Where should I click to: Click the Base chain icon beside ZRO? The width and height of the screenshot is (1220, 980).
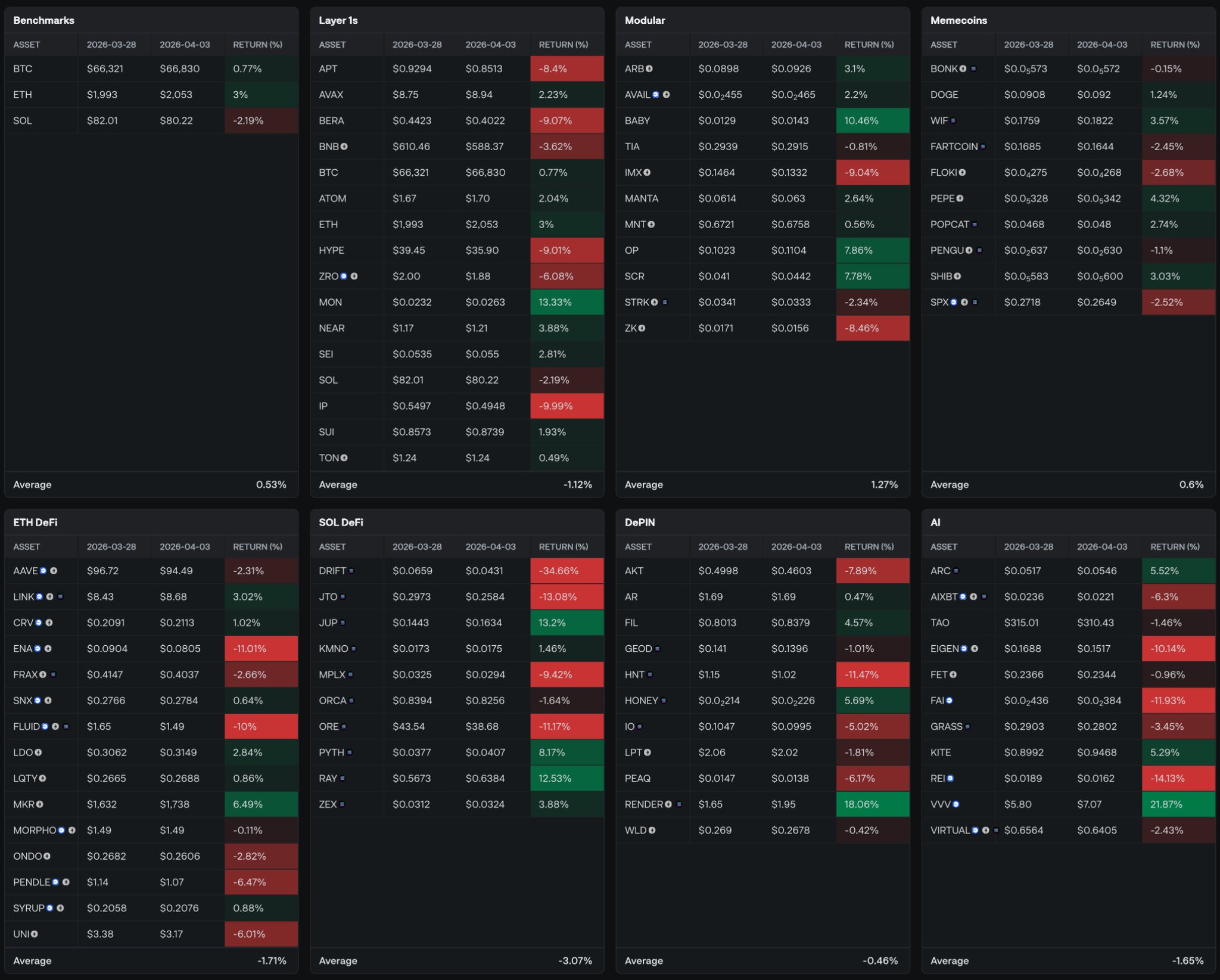(344, 276)
